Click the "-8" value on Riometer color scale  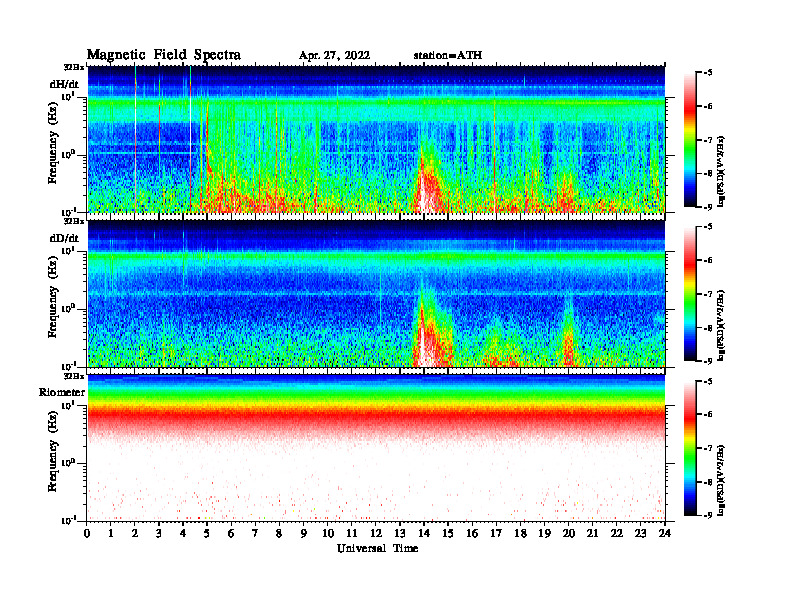click(x=708, y=482)
